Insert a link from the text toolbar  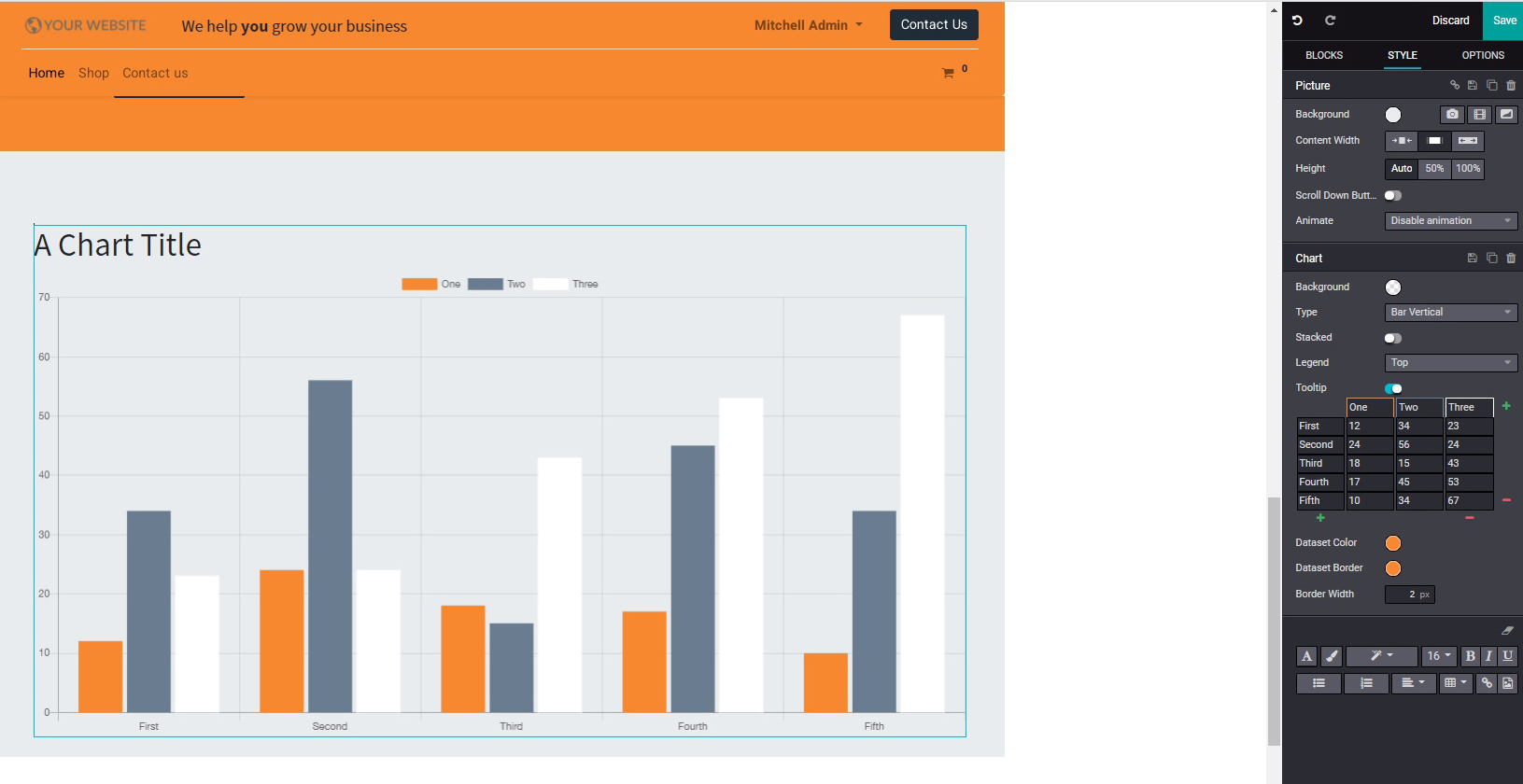click(x=1487, y=683)
